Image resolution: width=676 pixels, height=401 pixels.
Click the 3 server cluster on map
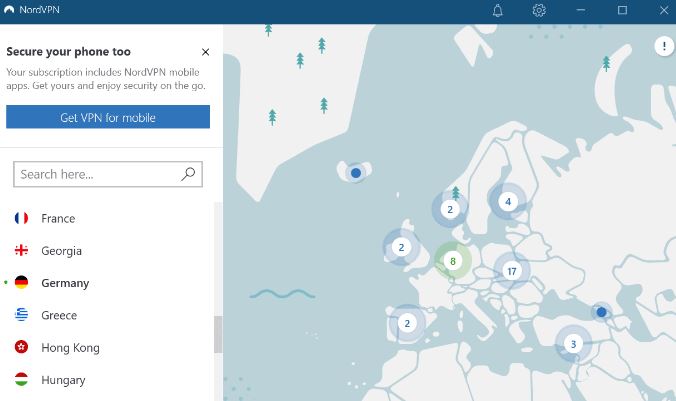[573, 344]
